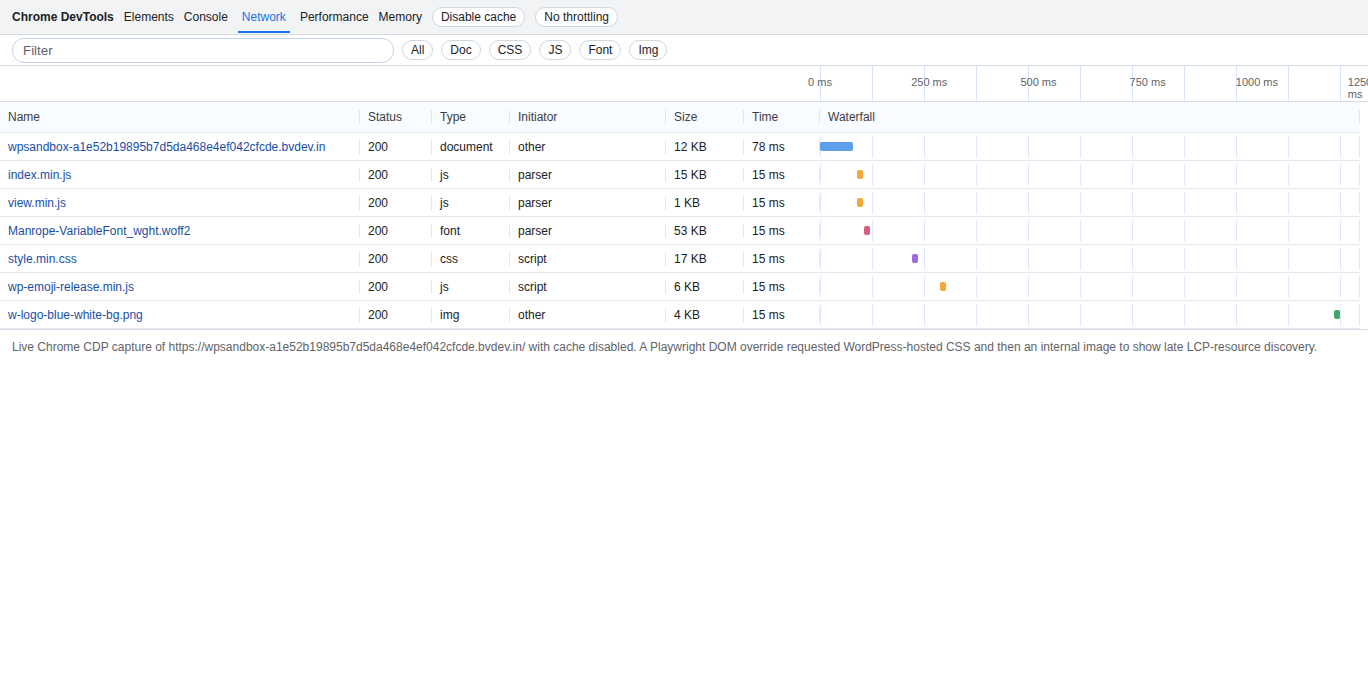The height and width of the screenshot is (700, 1368).
Task: Click the 750 ms timeline label
Action: 1148,82
